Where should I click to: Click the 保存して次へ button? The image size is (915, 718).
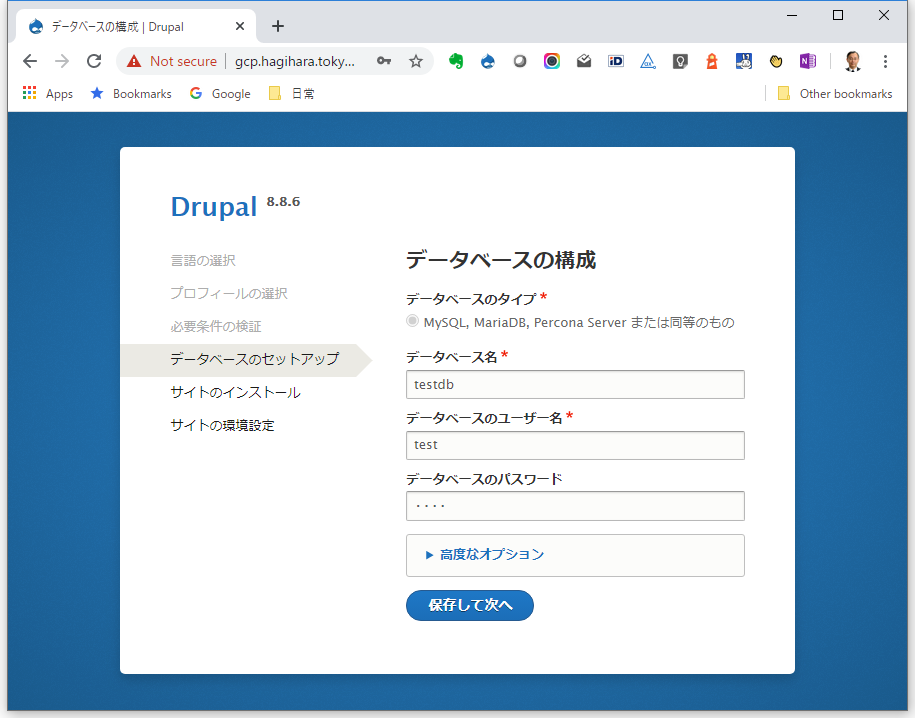470,605
